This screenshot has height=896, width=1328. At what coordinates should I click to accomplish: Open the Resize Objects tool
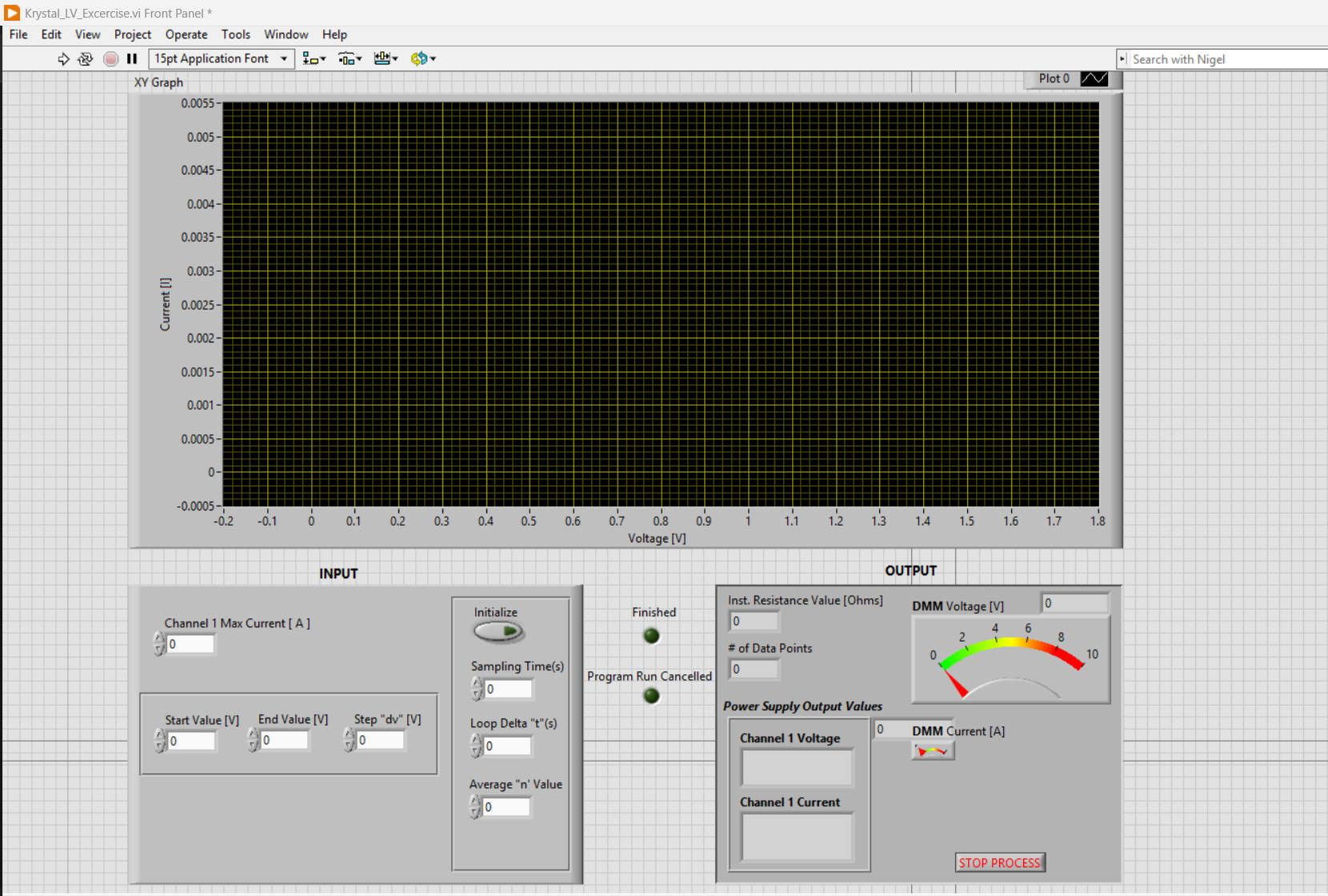coord(386,58)
